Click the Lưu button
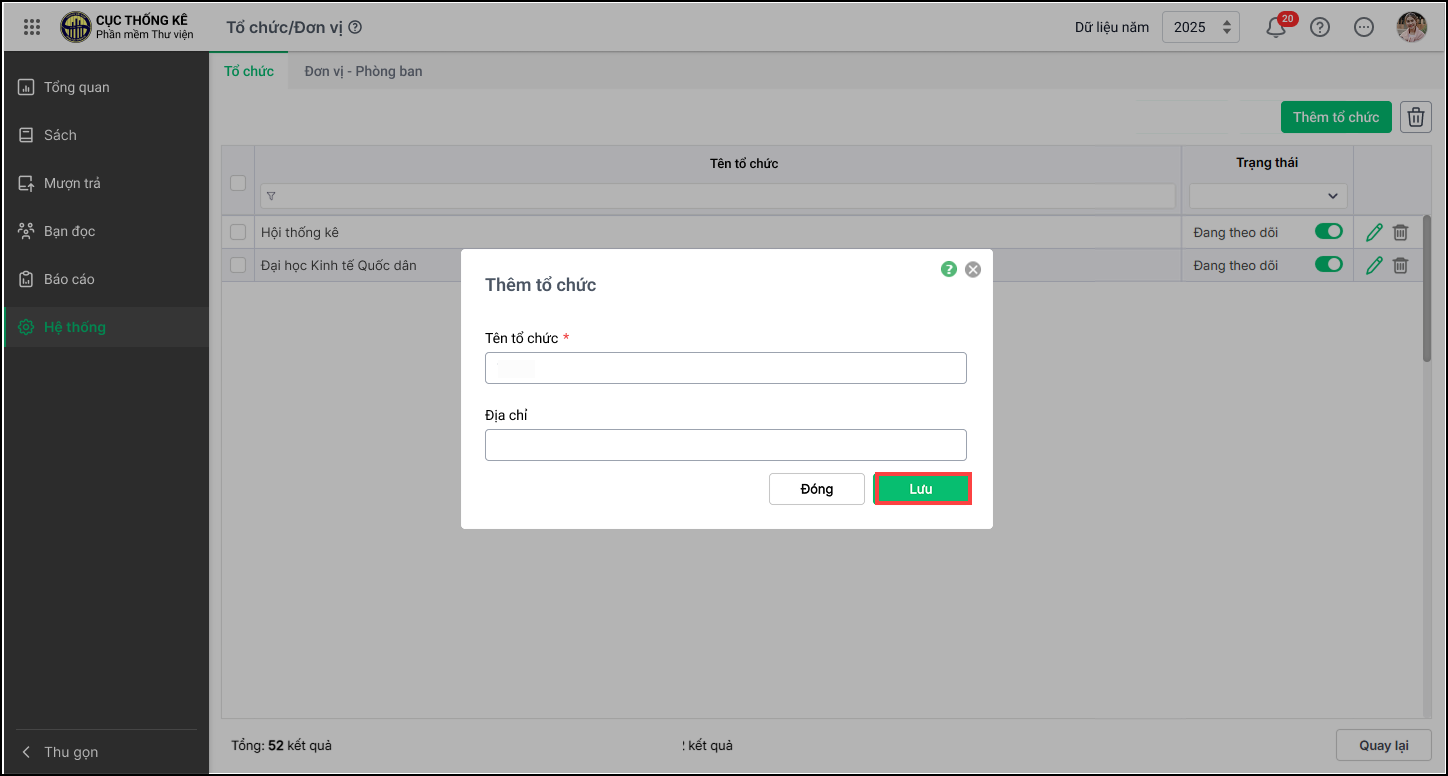The image size is (1448, 776). click(x=921, y=489)
